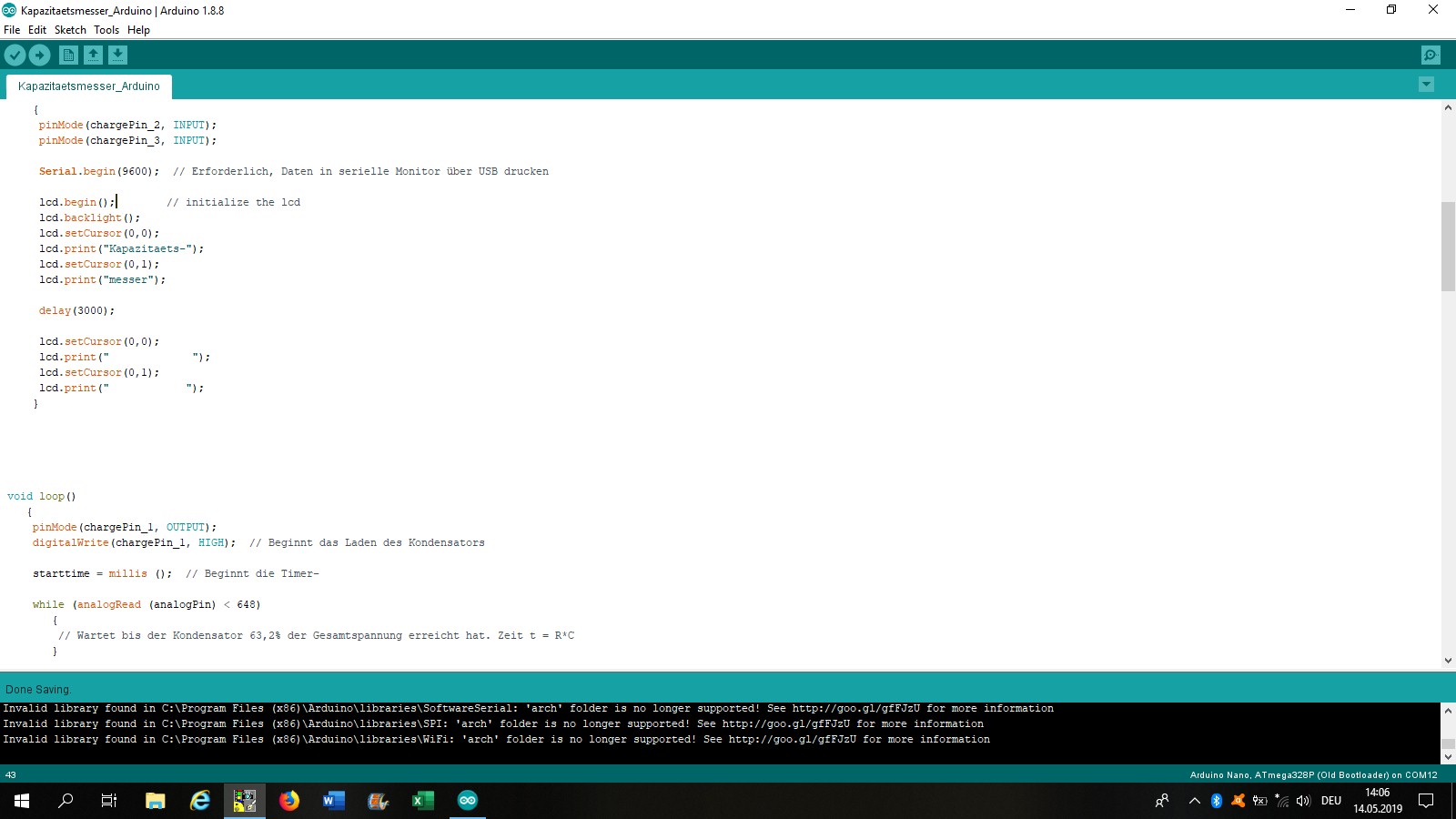Click the console scroll-down arrow
This screenshot has width=1456, height=819.
(x=1448, y=756)
